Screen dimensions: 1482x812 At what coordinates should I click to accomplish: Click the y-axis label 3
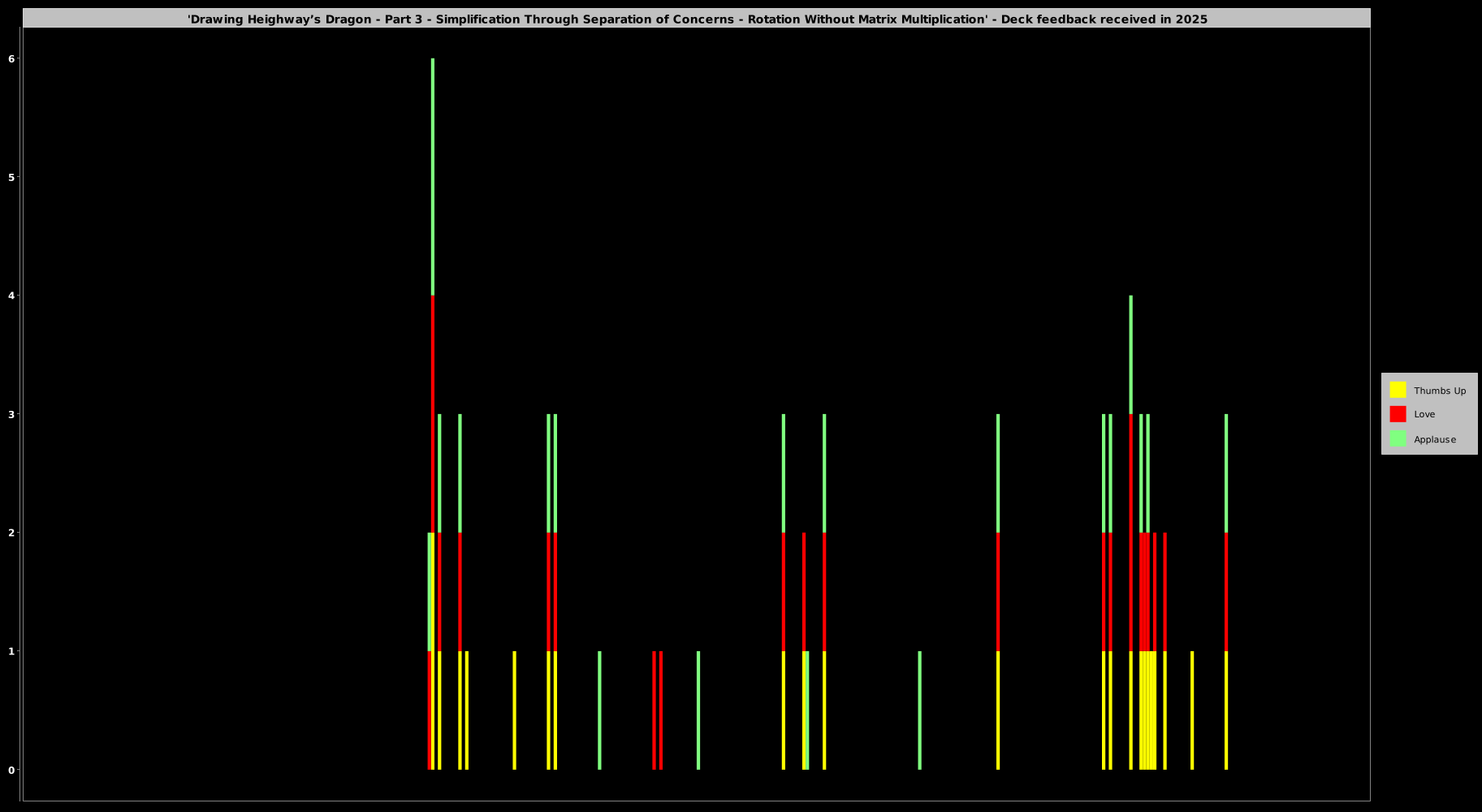pyautogui.click(x=12, y=414)
